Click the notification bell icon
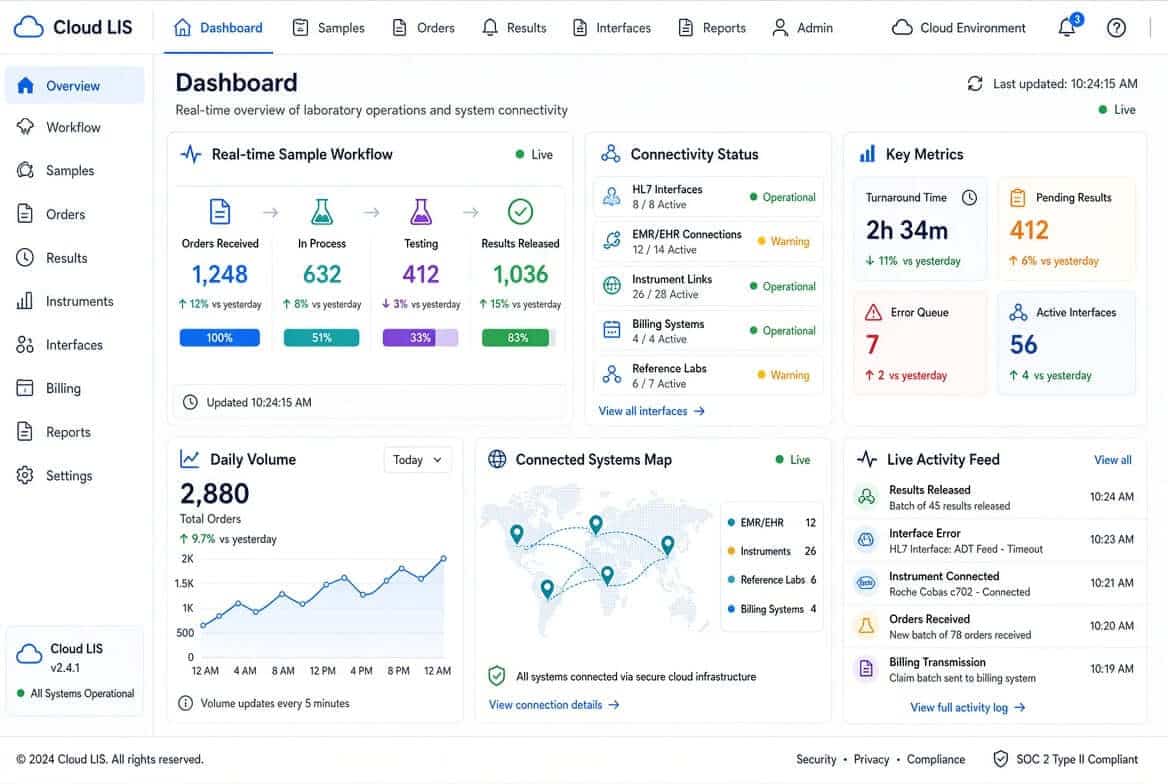 coord(1068,27)
